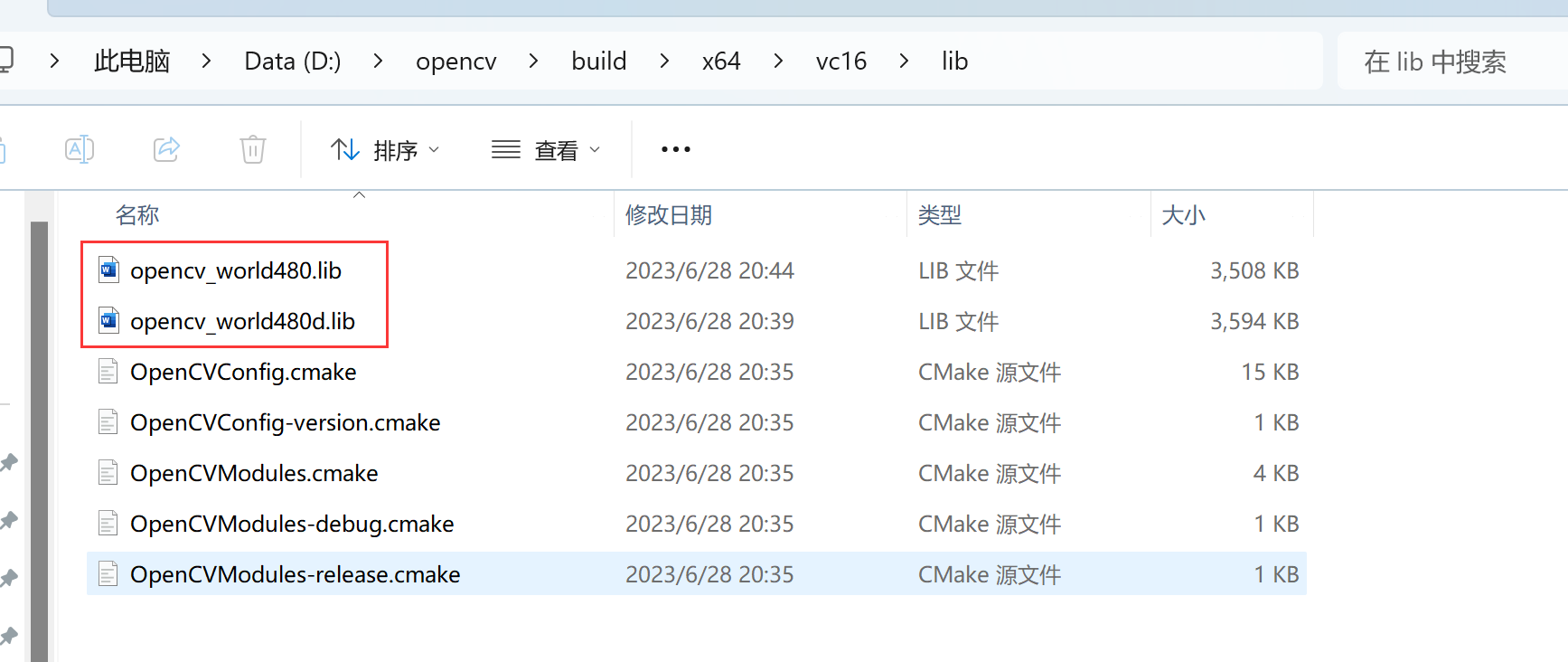1568x662 pixels.
Task: Expand chevron after opencv breadcrumb
Action: point(534,61)
